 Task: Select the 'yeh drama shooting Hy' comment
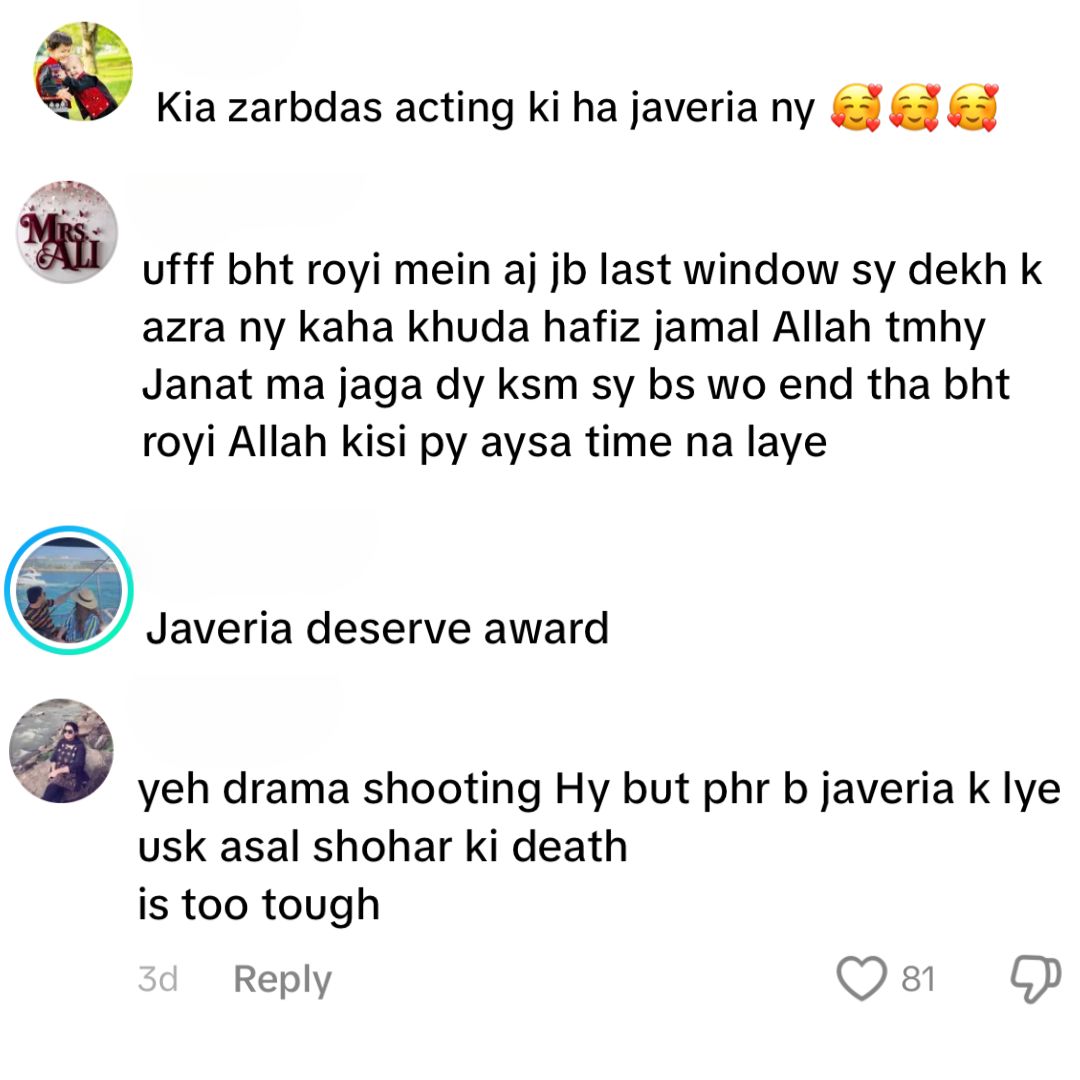click(599, 847)
